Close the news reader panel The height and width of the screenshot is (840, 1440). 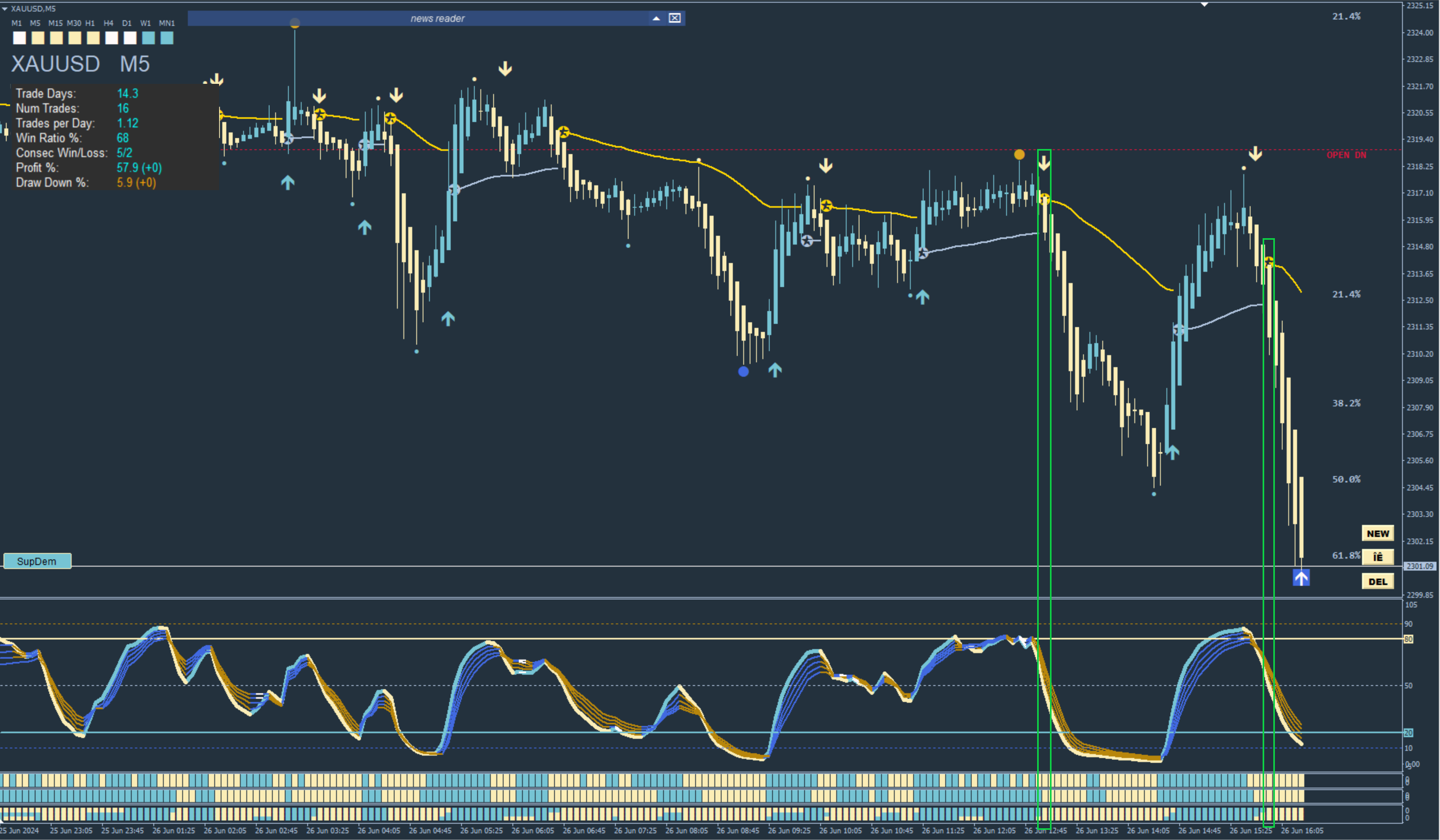point(675,18)
